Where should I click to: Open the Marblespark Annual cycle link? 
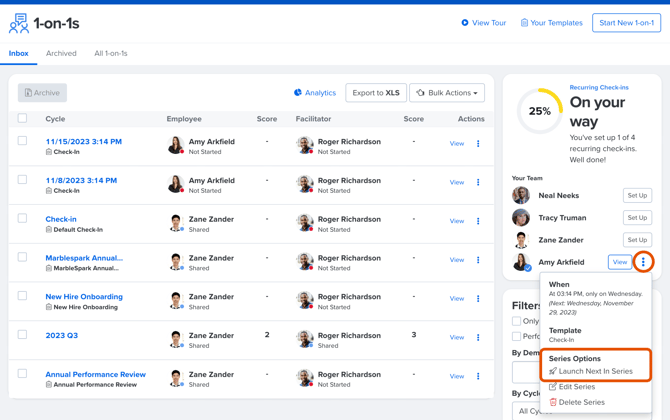84,258
